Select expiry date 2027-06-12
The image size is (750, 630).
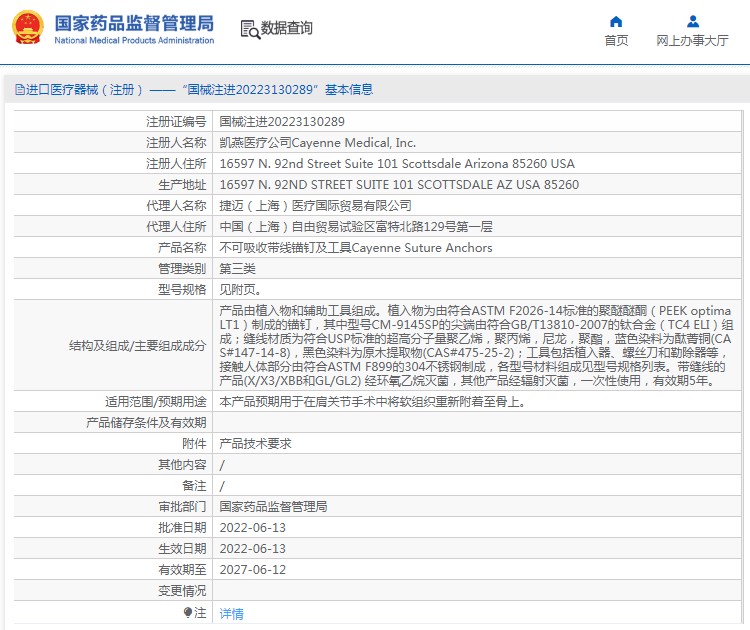click(x=253, y=570)
